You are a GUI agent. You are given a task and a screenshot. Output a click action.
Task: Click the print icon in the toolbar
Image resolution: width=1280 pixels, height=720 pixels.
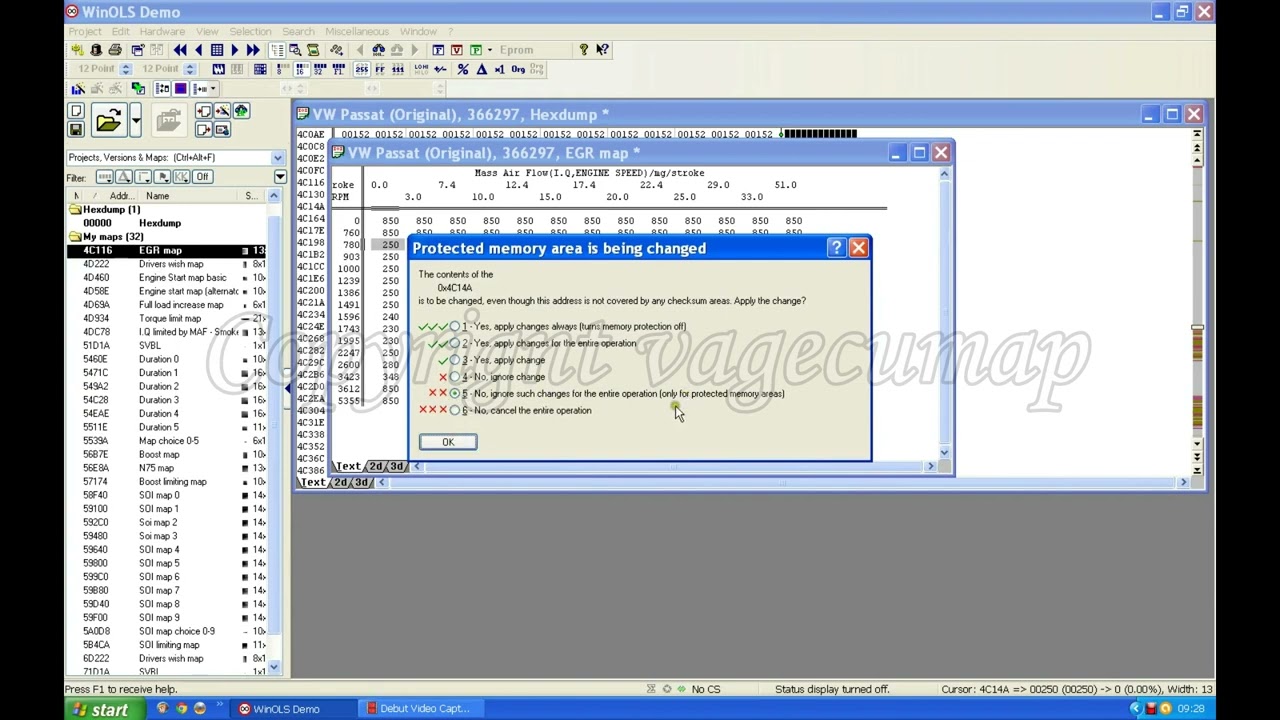[115, 50]
